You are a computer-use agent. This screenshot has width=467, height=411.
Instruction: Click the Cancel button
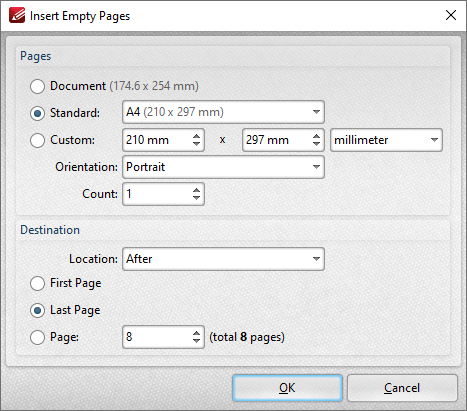click(x=402, y=388)
